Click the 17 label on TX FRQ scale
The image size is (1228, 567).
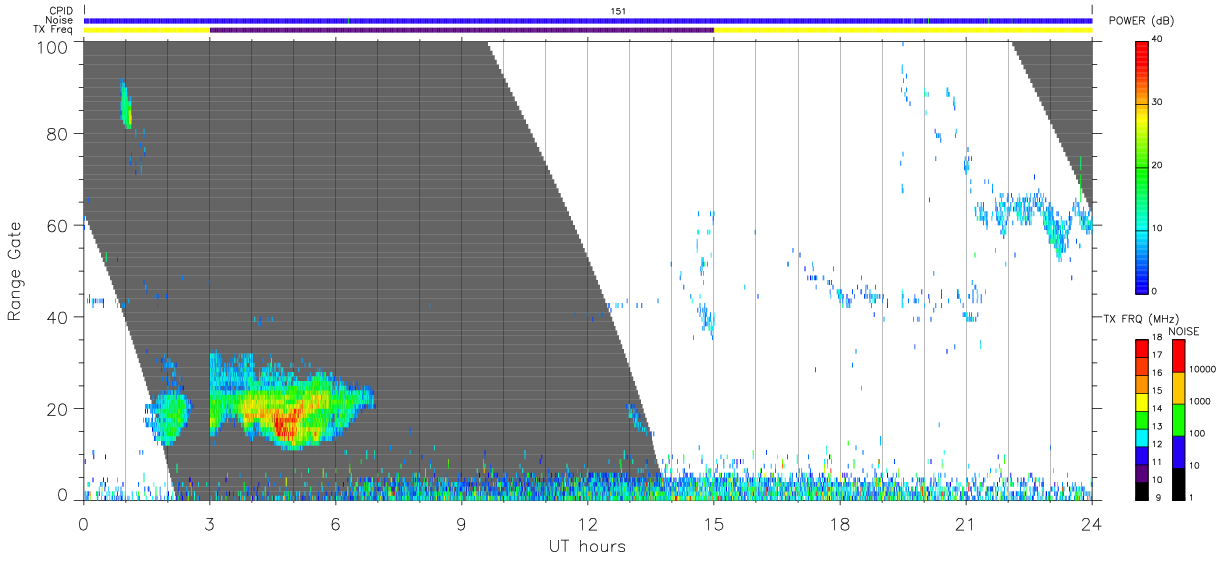pos(1157,355)
